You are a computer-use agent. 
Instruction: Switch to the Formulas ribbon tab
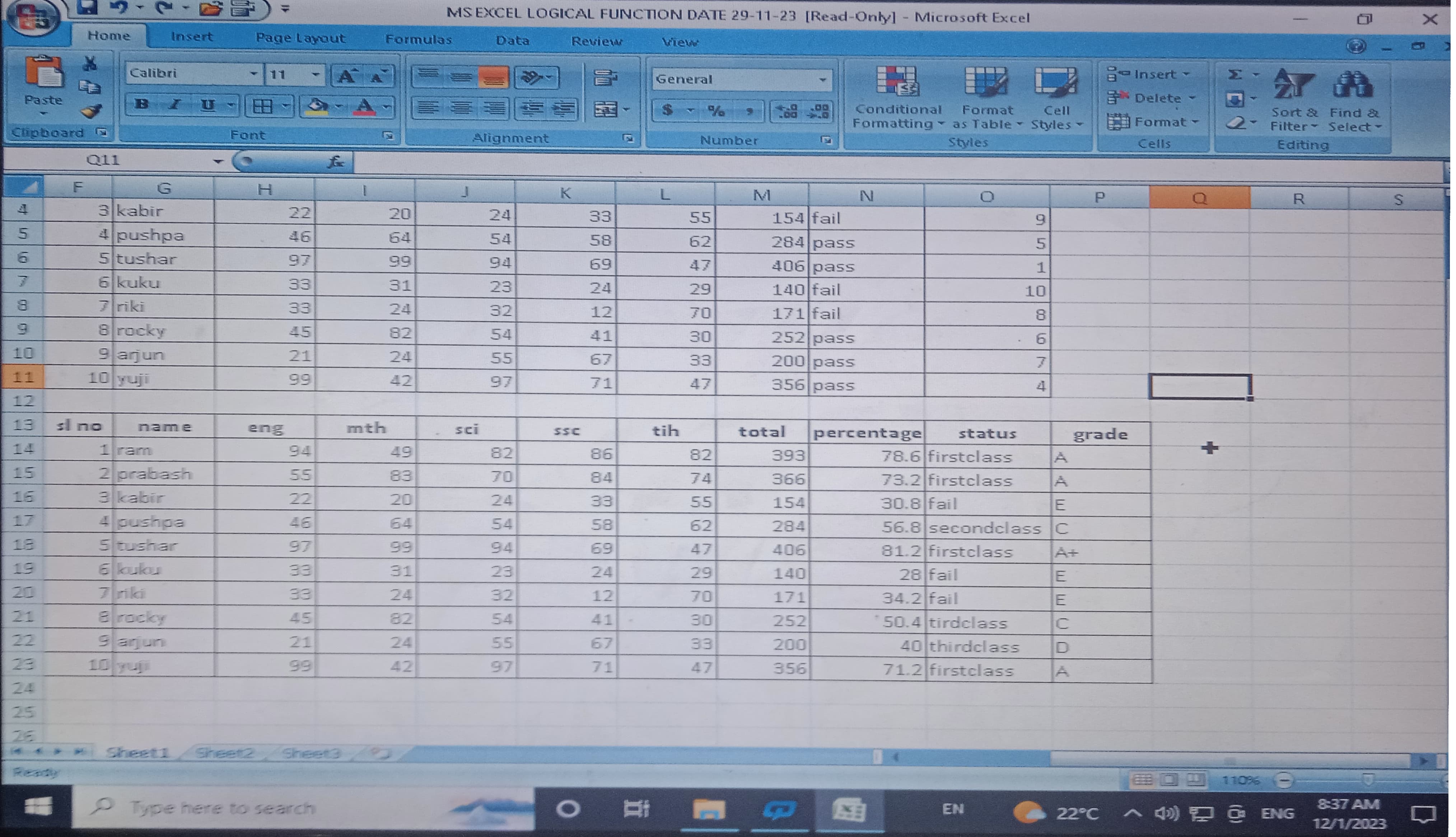(418, 40)
